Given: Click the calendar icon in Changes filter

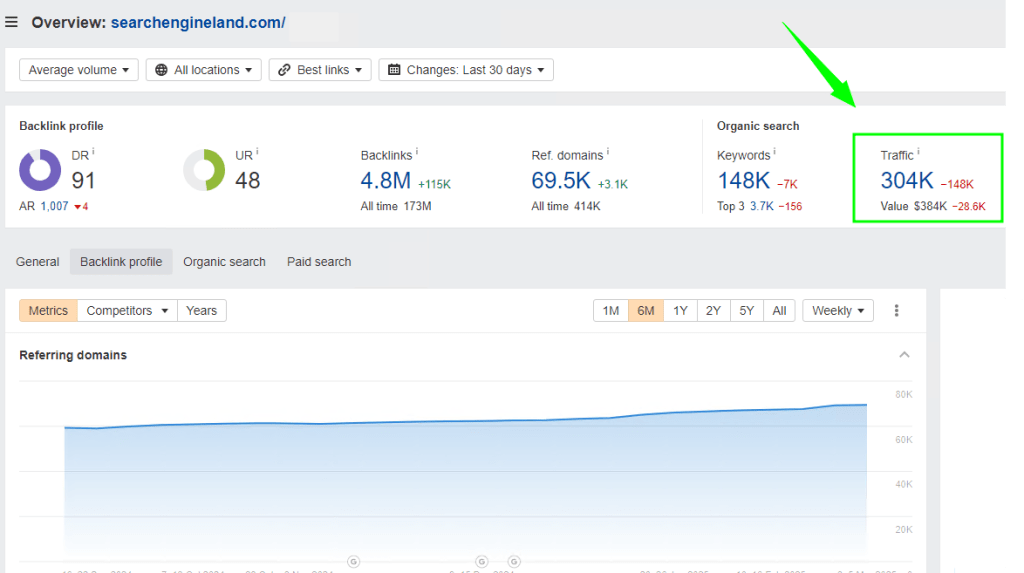Looking at the screenshot, I should (x=394, y=70).
